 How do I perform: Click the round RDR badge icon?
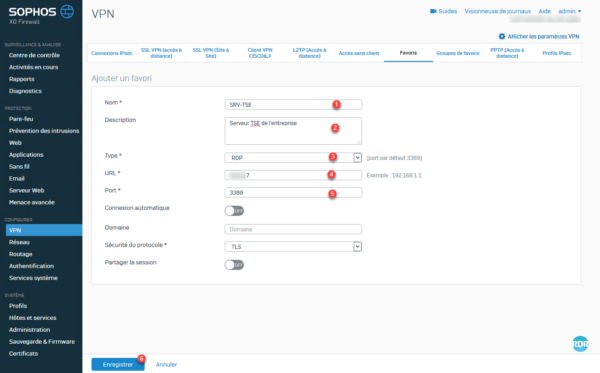[580, 344]
